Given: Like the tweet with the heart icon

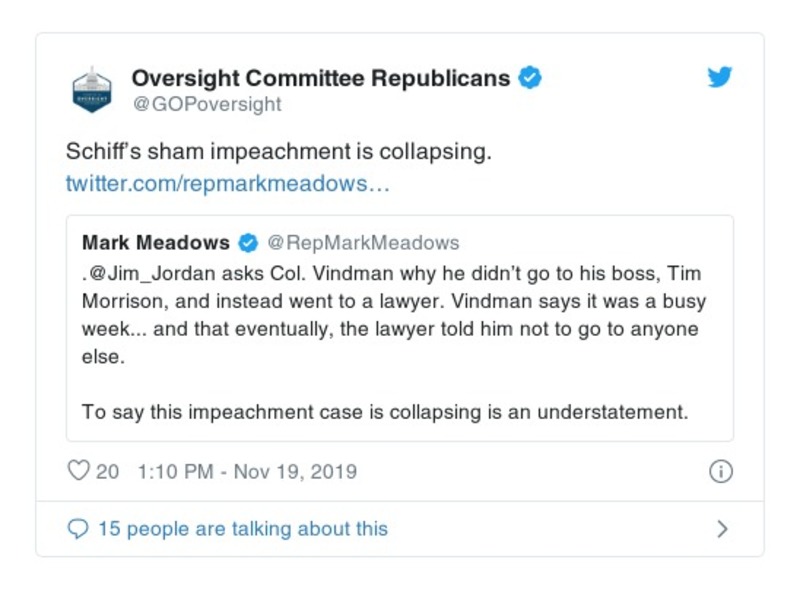Looking at the screenshot, I should [x=78, y=471].
